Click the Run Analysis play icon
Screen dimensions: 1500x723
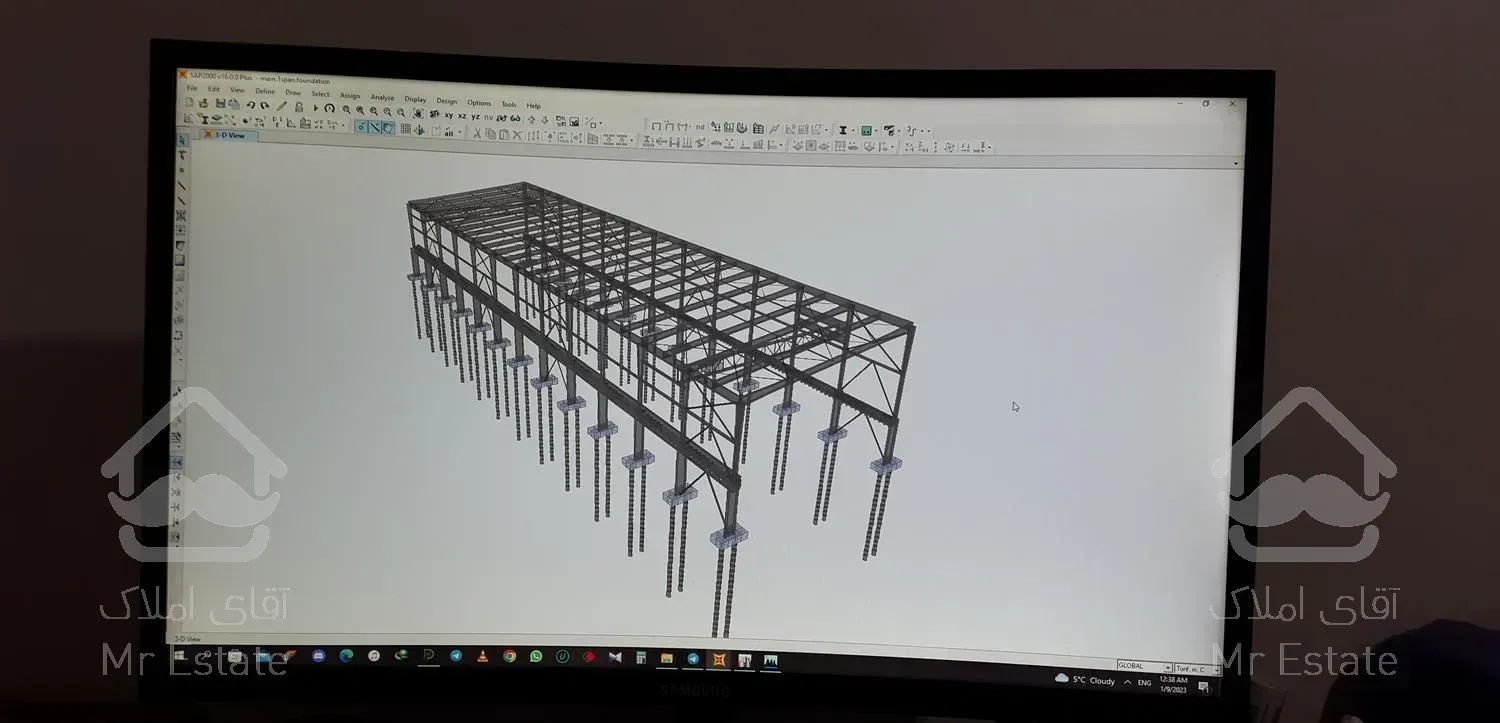click(315, 108)
